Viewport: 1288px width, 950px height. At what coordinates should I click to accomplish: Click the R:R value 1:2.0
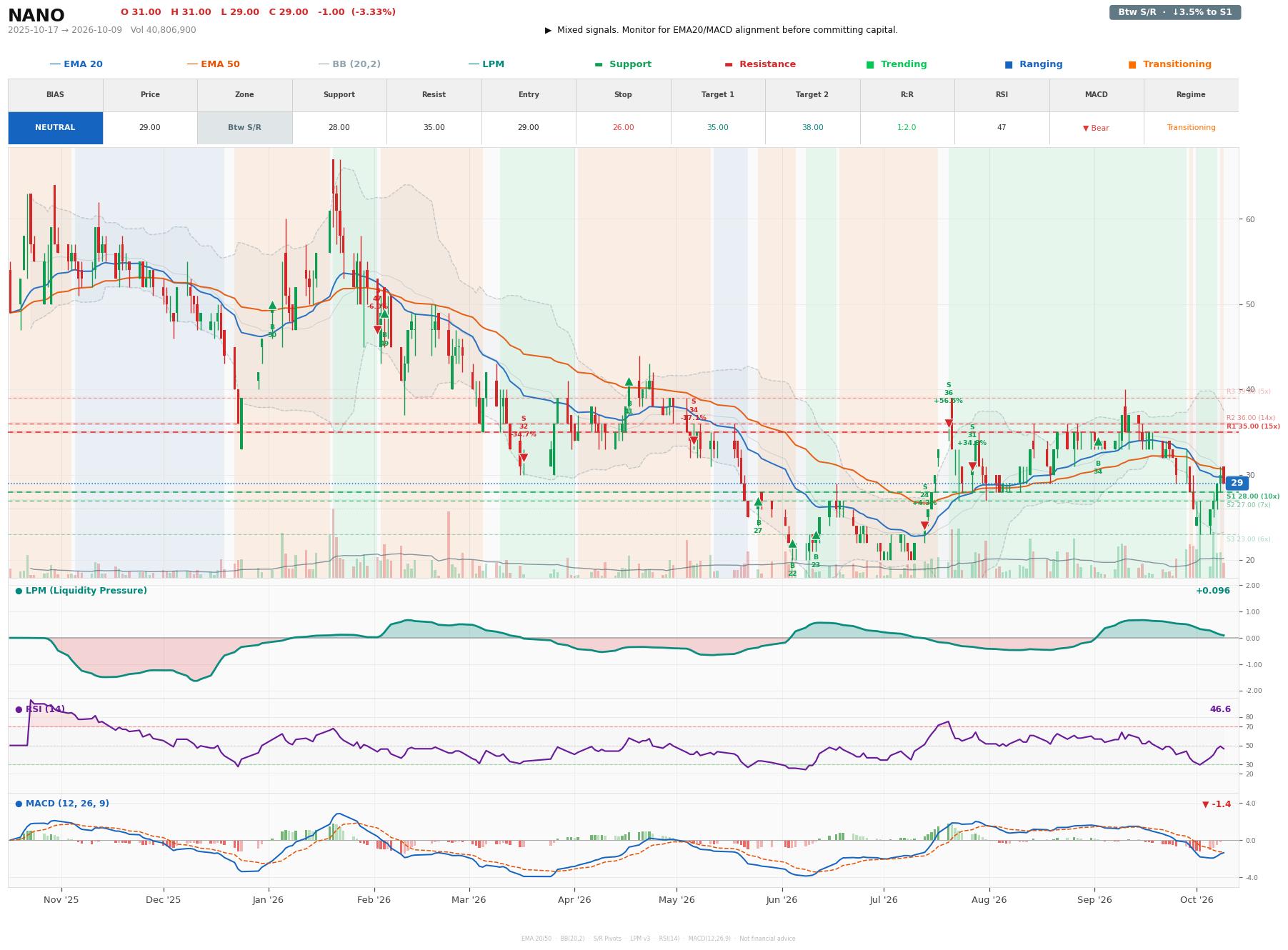[907, 128]
